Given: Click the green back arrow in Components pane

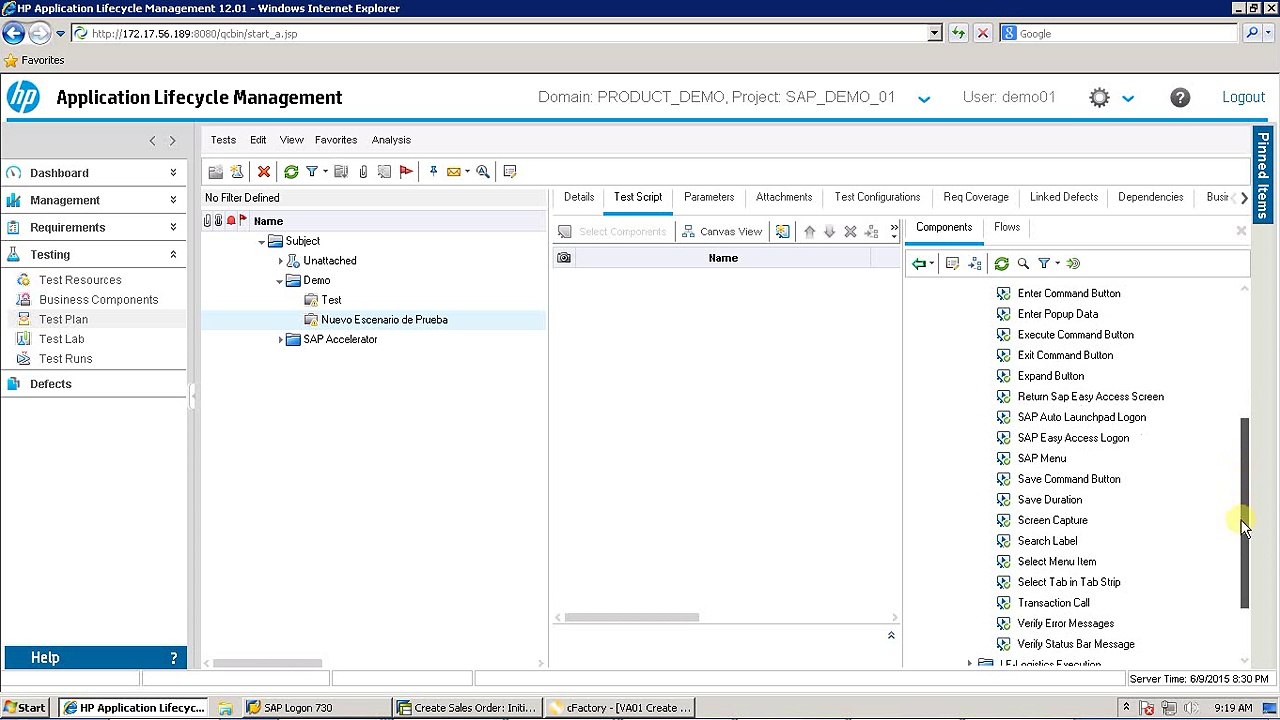Looking at the screenshot, I should [x=918, y=264].
